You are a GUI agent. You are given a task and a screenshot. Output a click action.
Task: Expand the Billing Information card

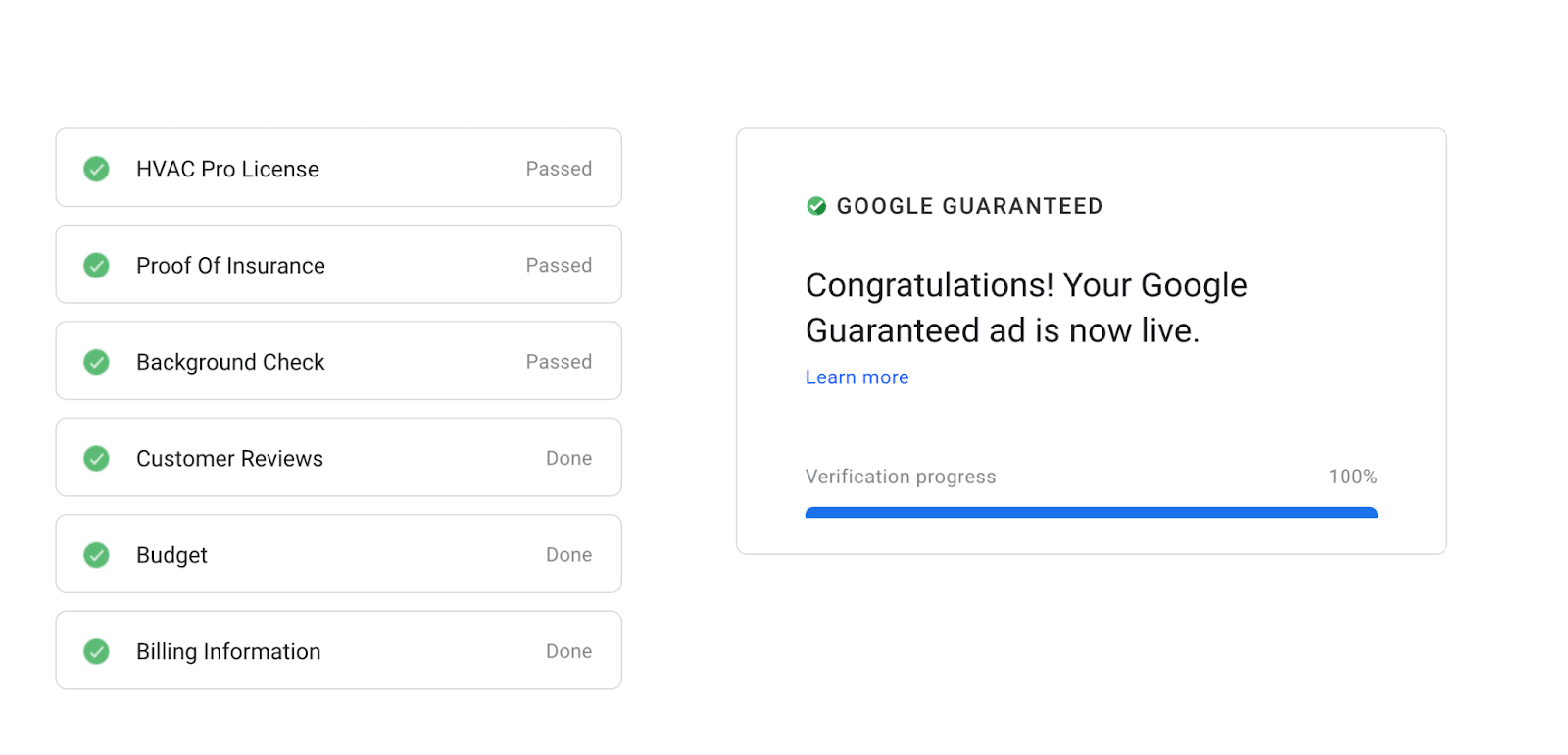pyautogui.click(x=338, y=650)
